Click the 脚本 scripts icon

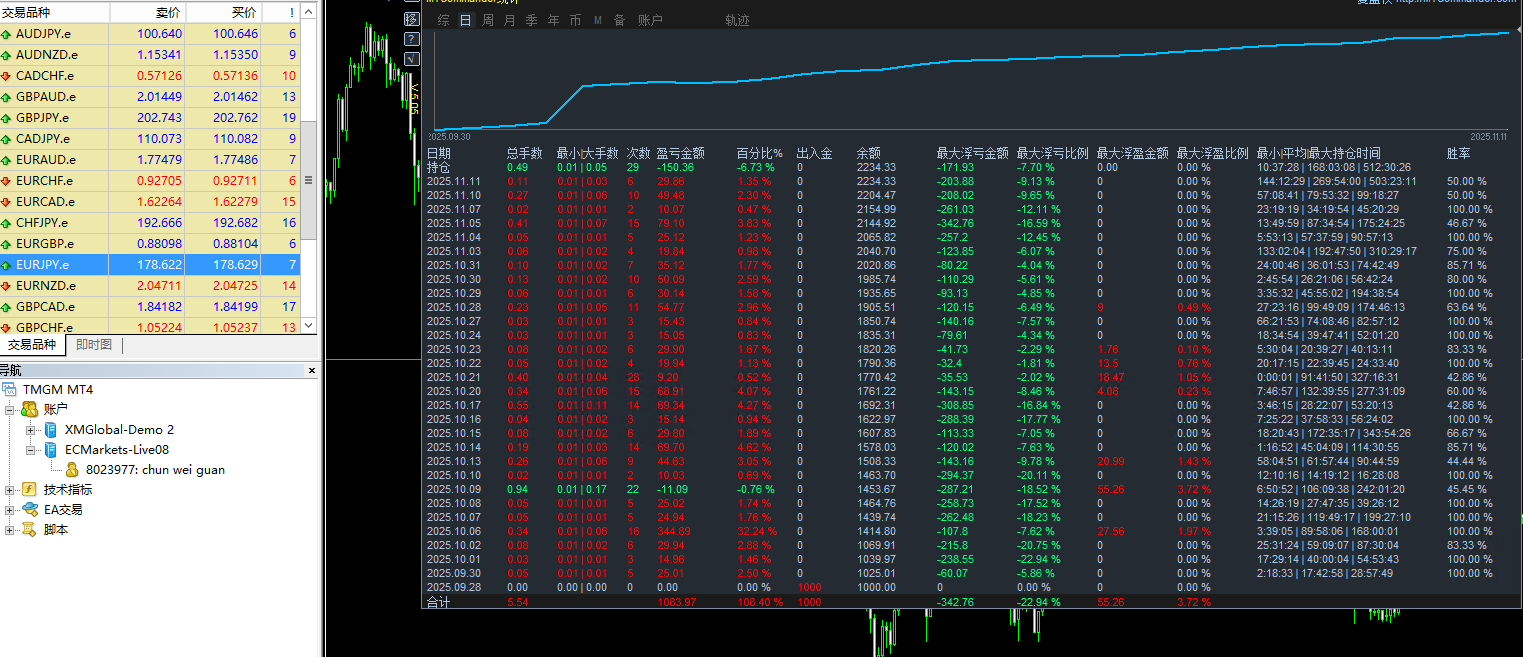30,530
